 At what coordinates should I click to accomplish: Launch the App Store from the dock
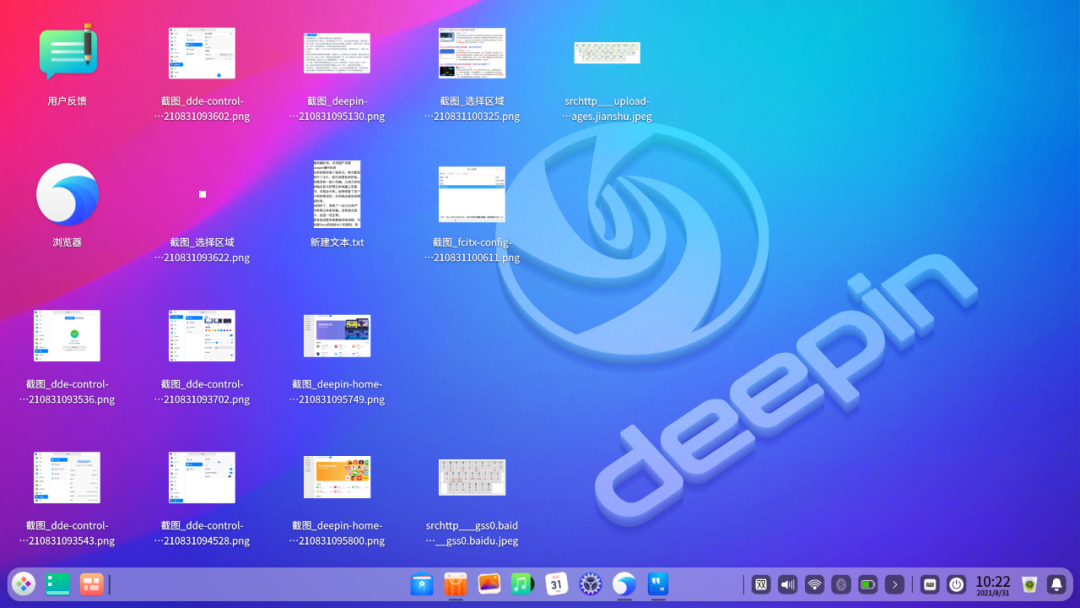click(x=455, y=584)
